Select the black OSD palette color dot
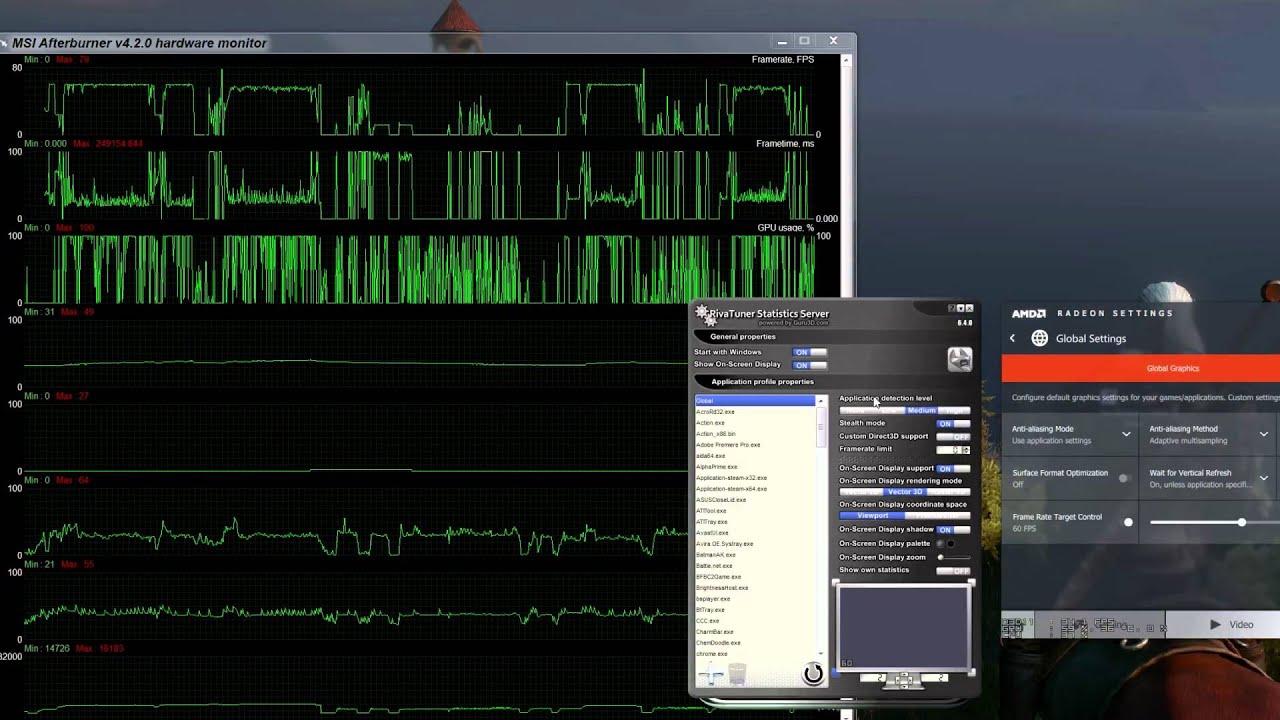The height and width of the screenshot is (720, 1280). pos(950,543)
